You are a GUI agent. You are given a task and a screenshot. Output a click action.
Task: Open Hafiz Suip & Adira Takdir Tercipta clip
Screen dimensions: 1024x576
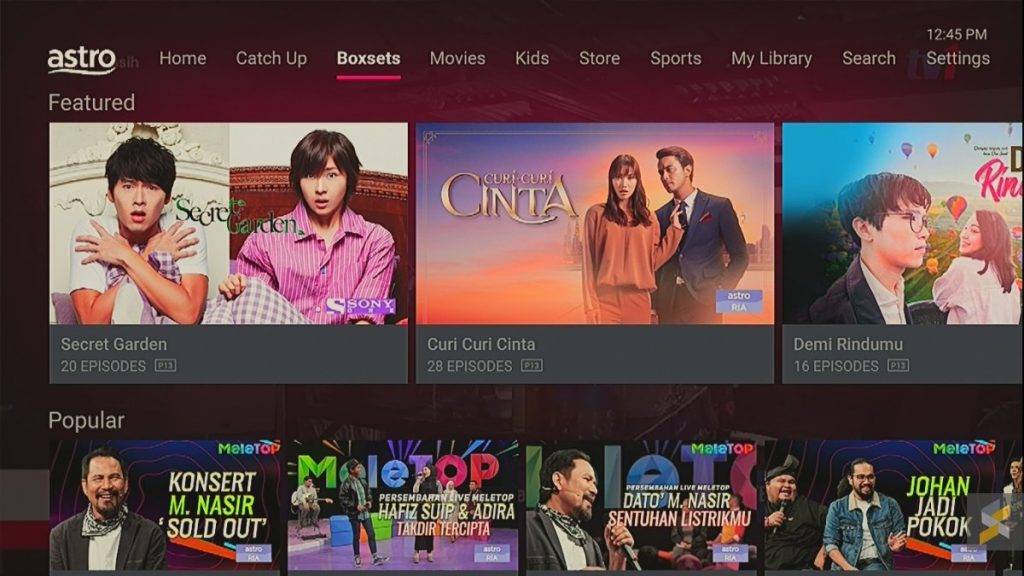tap(403, 505)
